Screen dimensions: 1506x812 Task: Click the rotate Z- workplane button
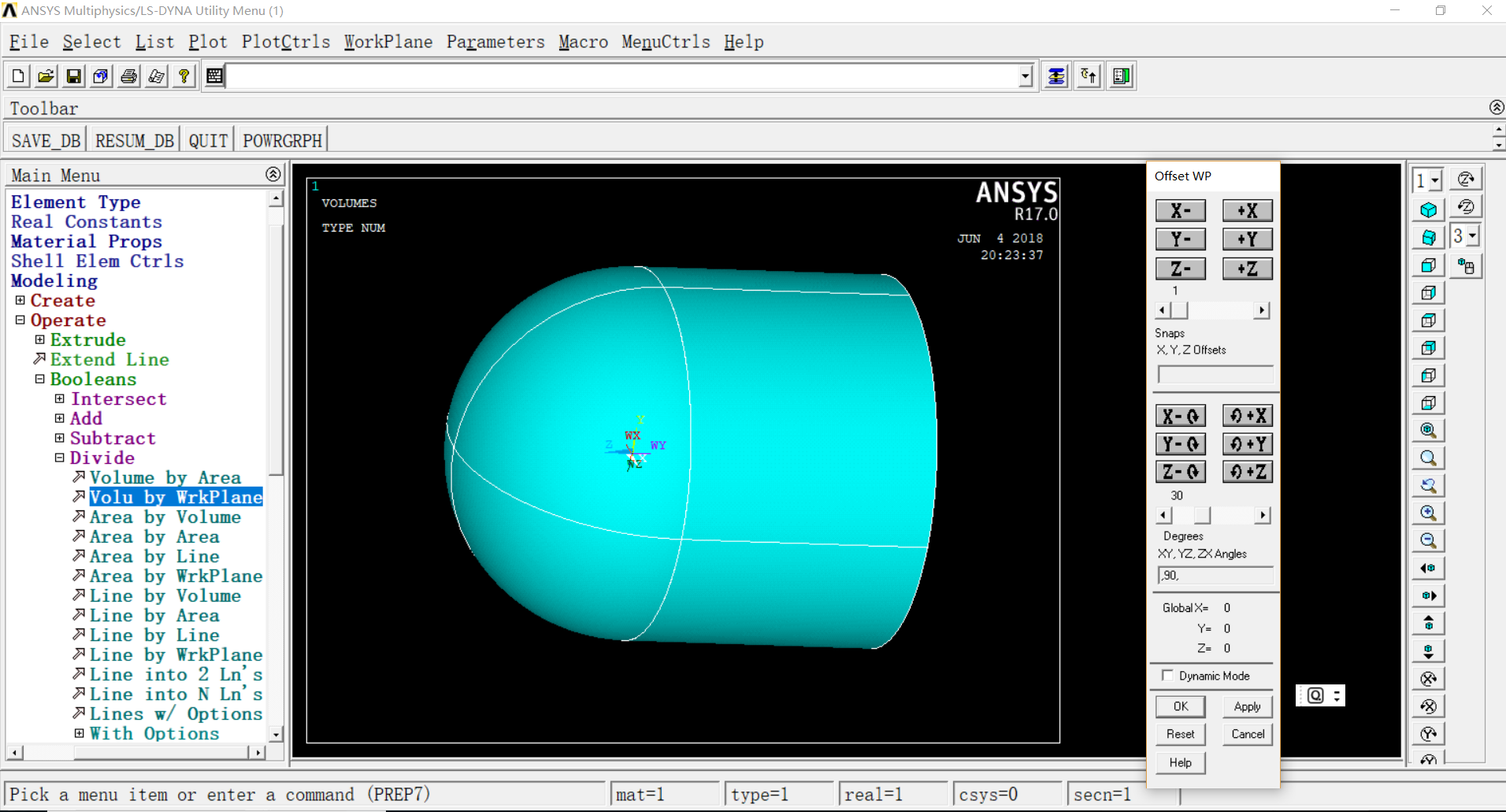click(1180, 472)
